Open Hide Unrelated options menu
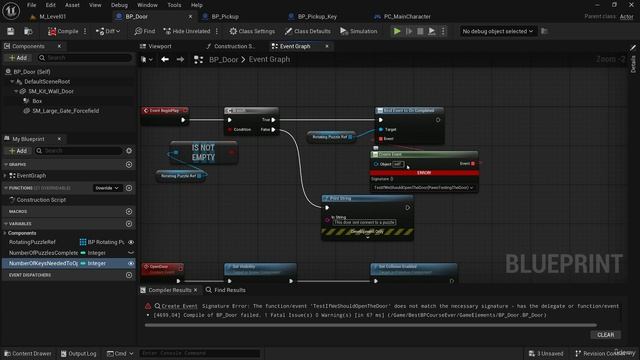This screenshot has width=640, height=360. [217, 31]
